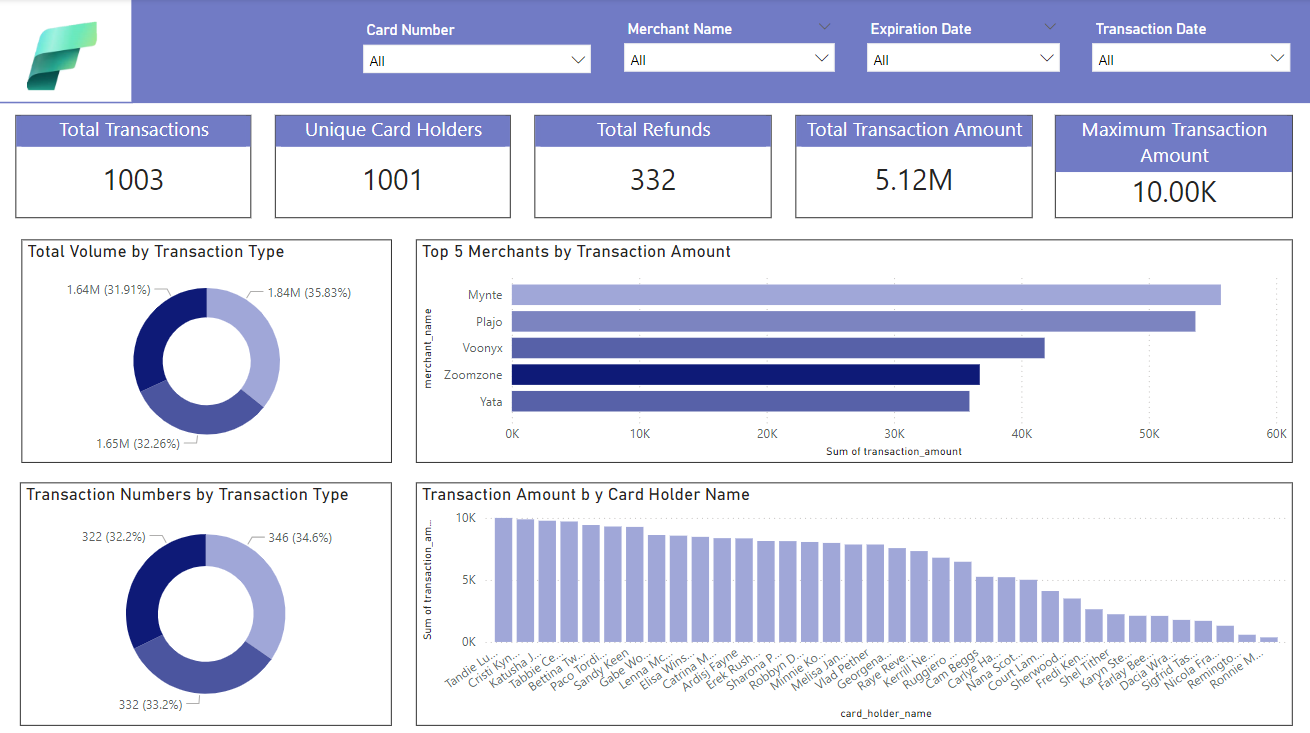
Task: Click the Shel Tither axis label
Action: [1085, 666]
